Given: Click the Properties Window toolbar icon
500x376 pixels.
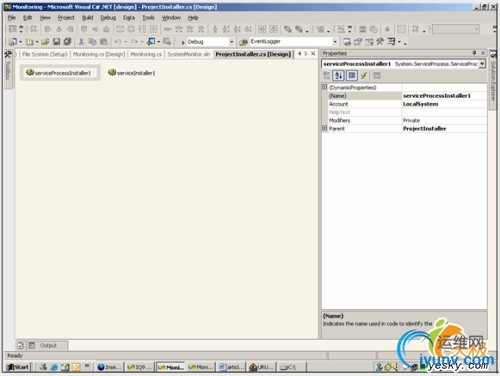Looking at the screenshot, I should tap(358, 42).
